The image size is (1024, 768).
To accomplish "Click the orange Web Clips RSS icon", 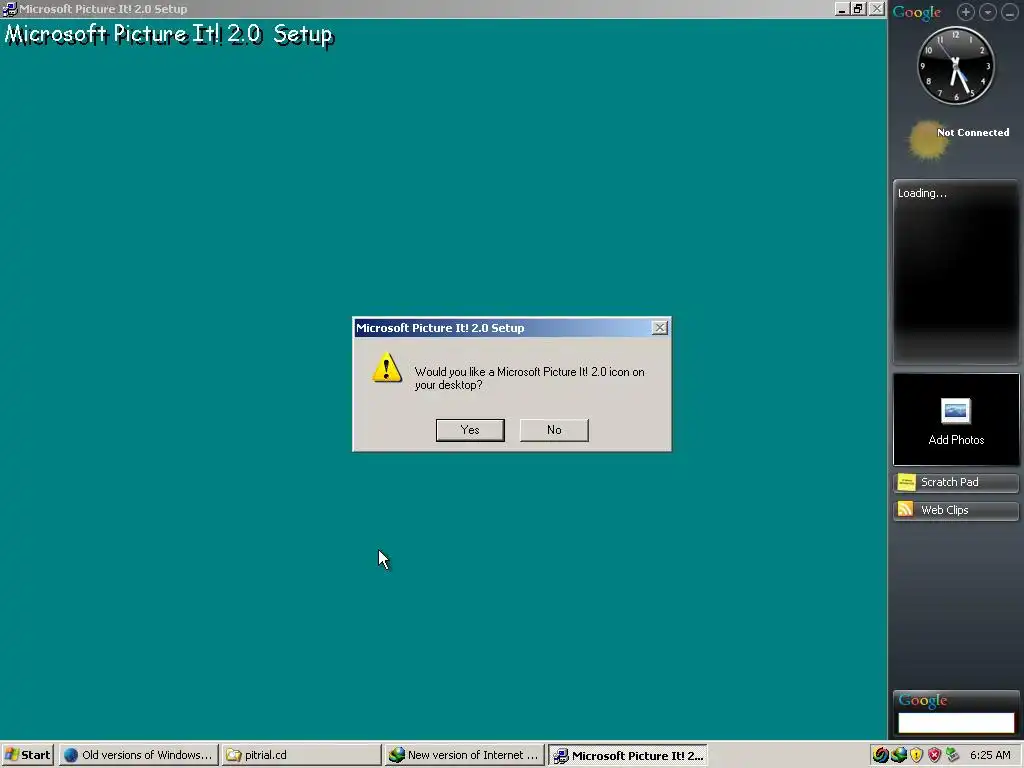I will (906, 509).
